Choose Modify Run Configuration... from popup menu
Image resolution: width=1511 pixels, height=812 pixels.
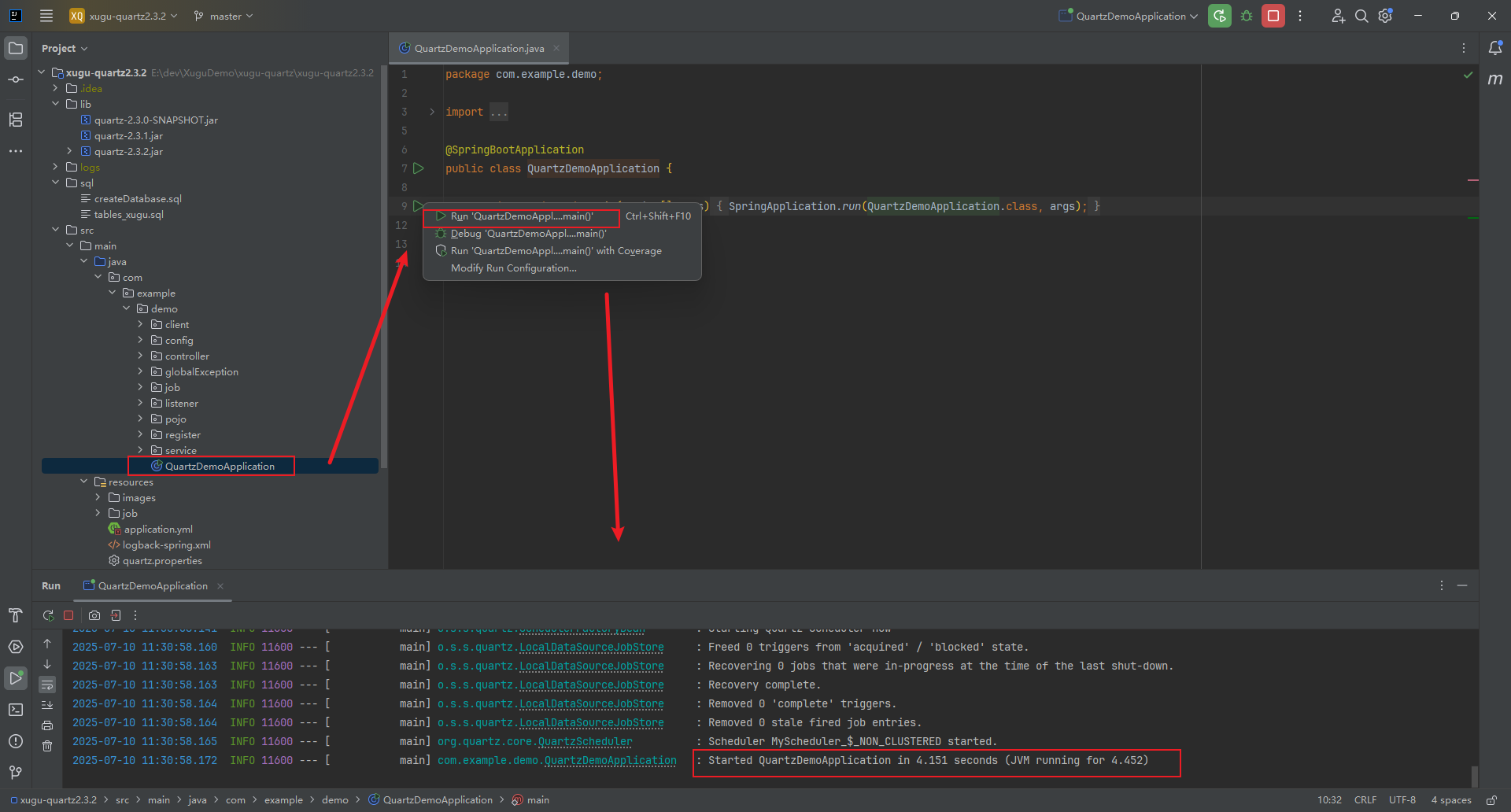(513, 268)
